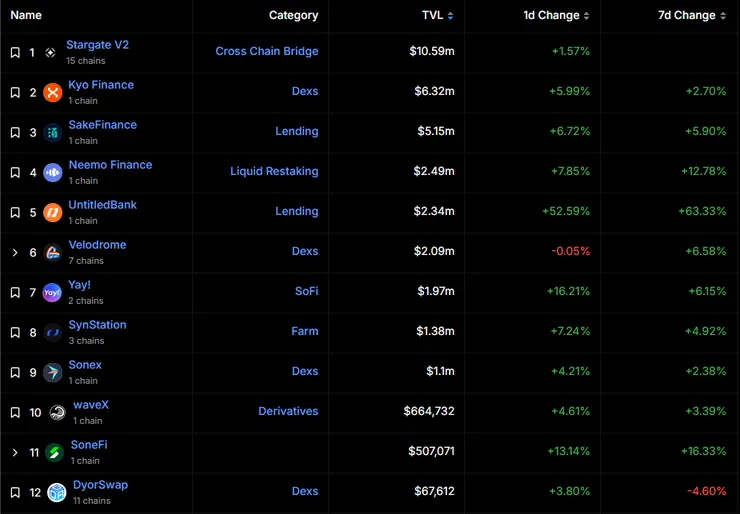
Task: Expand the SoneFi row
Action: click(15, 452)
